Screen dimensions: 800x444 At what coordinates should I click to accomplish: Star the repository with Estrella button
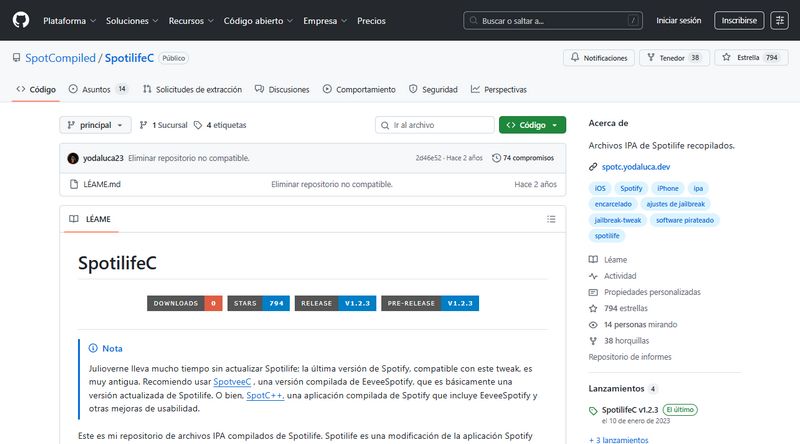point(750,58)
